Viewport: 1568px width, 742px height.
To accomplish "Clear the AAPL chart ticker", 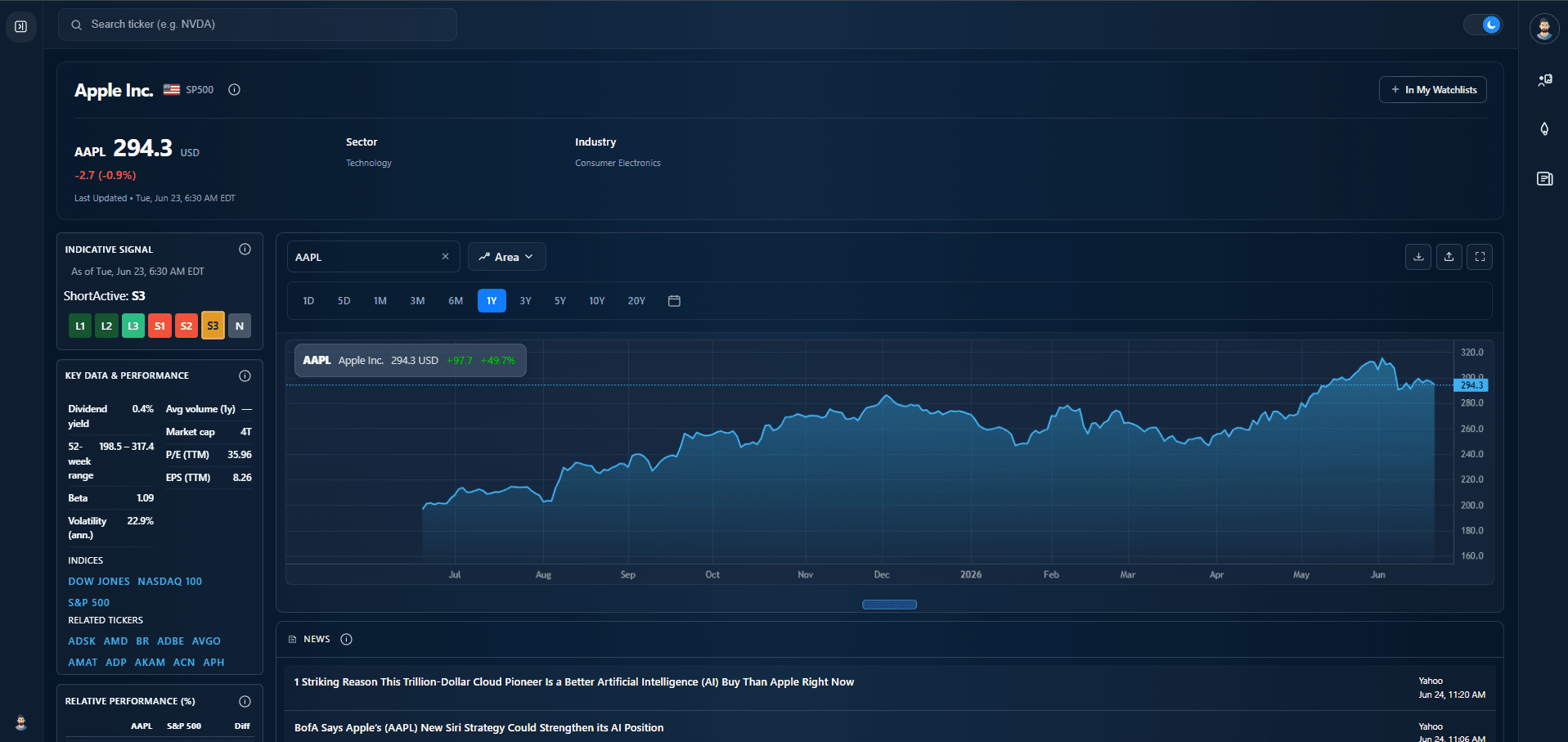I will (x=445, y=257).
